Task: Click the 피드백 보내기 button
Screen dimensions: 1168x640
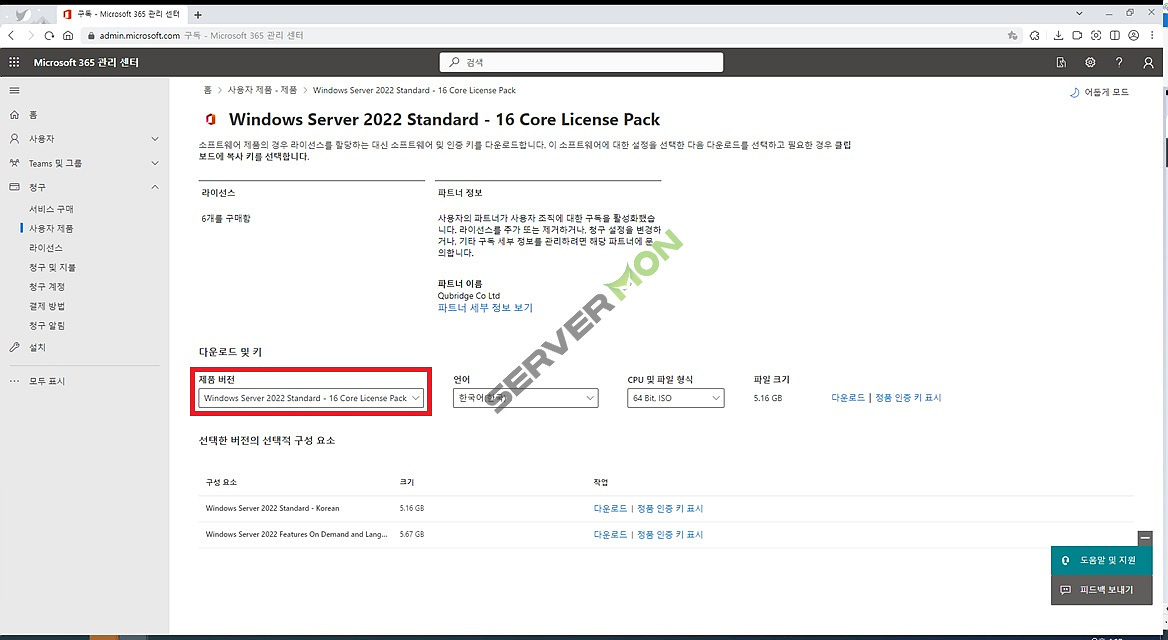Action: click(x=1102, y=590)
